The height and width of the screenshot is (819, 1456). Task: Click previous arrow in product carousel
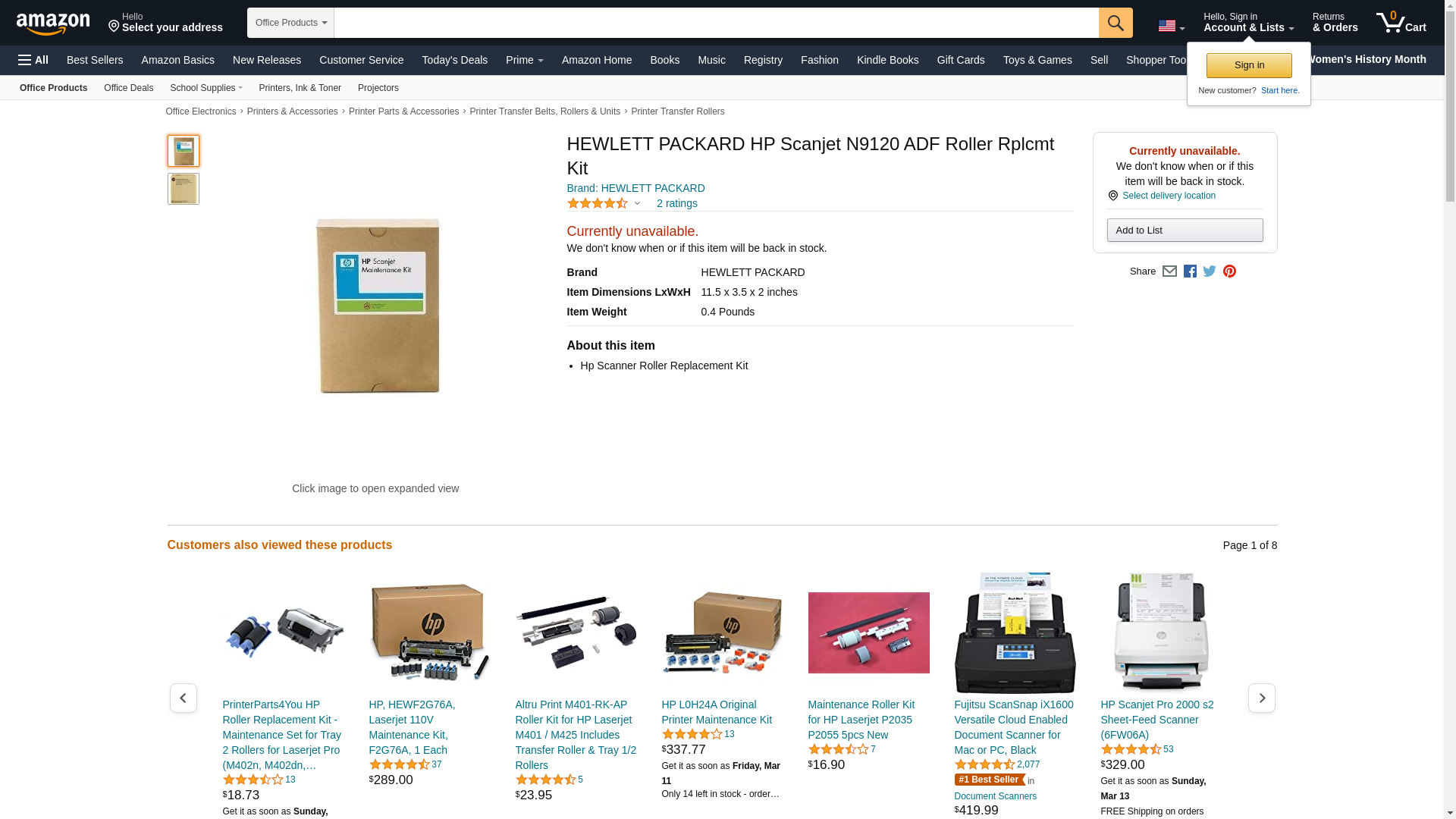point(184,698)
